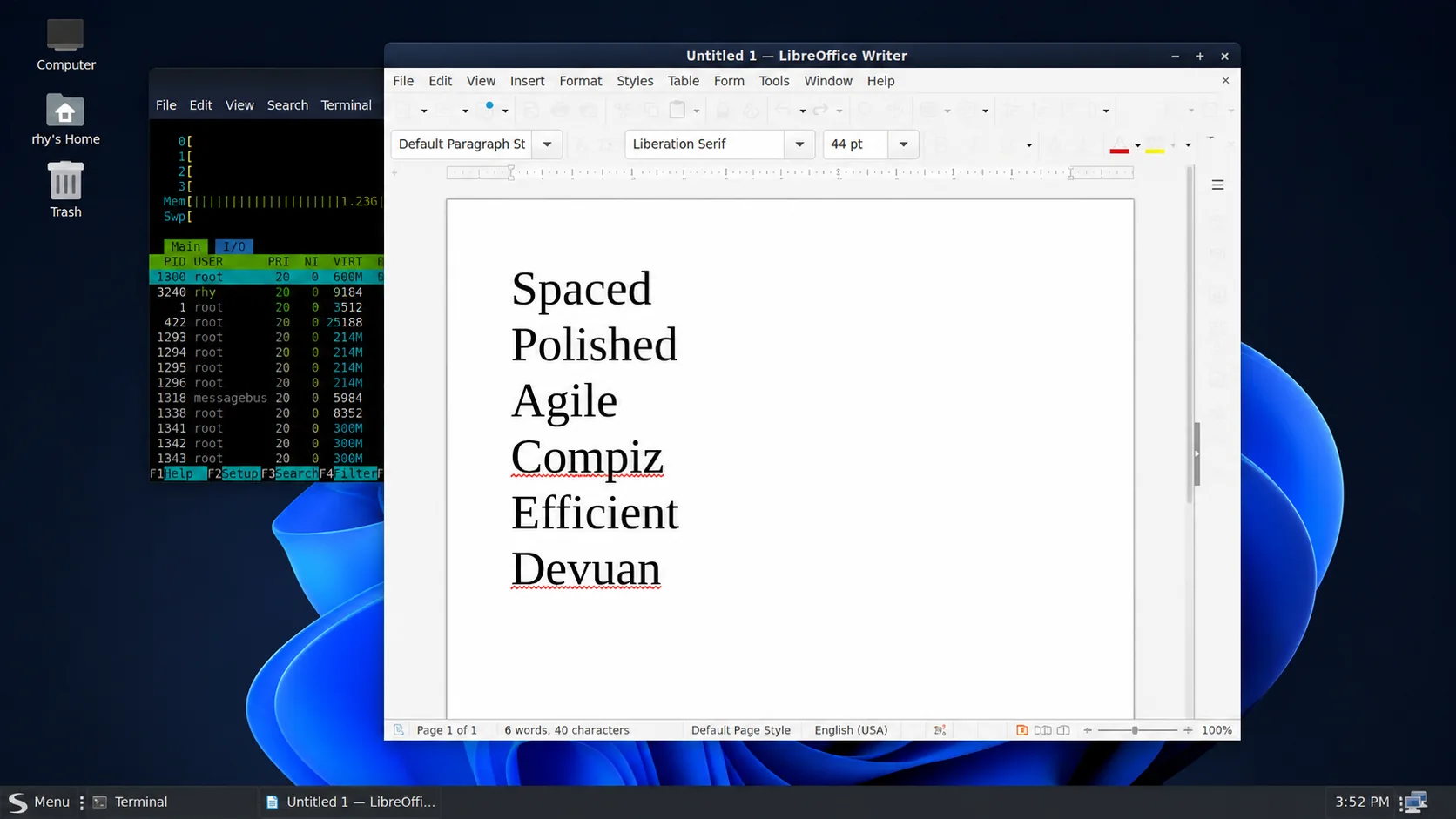Open the Computer desktop icon
This screenshot has width=1456, height=819.
65,44
